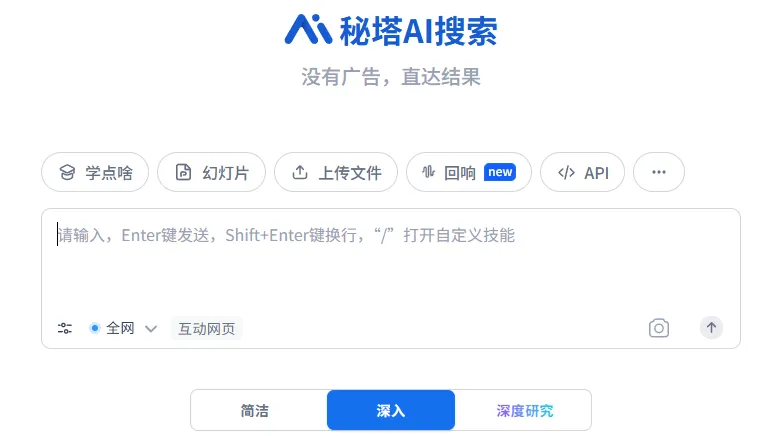Image resolution: width=770 pixels, height=436 pixels.
Task: Toggle the 互动网页 option
Action: point(207,328)
